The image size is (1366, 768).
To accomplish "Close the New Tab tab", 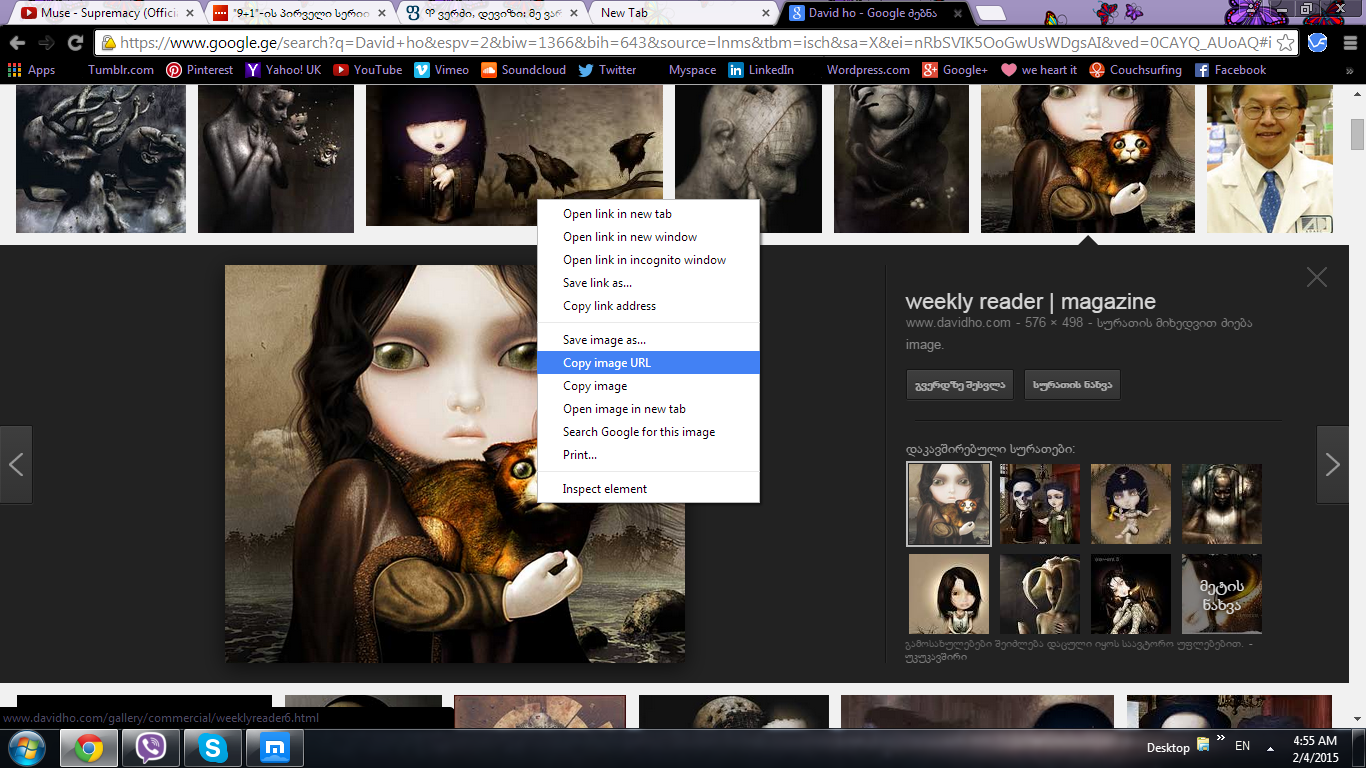I will coord(767,13).
